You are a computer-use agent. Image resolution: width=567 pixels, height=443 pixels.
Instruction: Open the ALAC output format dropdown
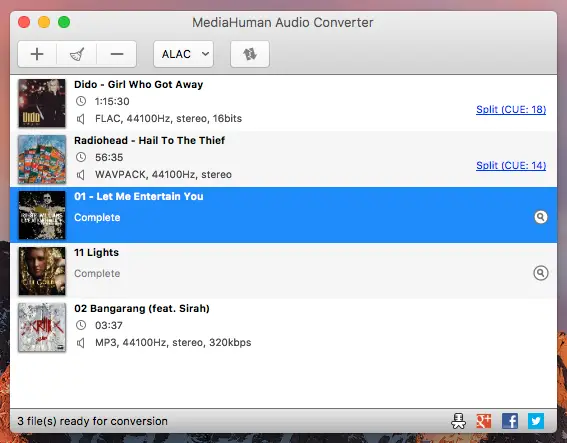[184, 54]
